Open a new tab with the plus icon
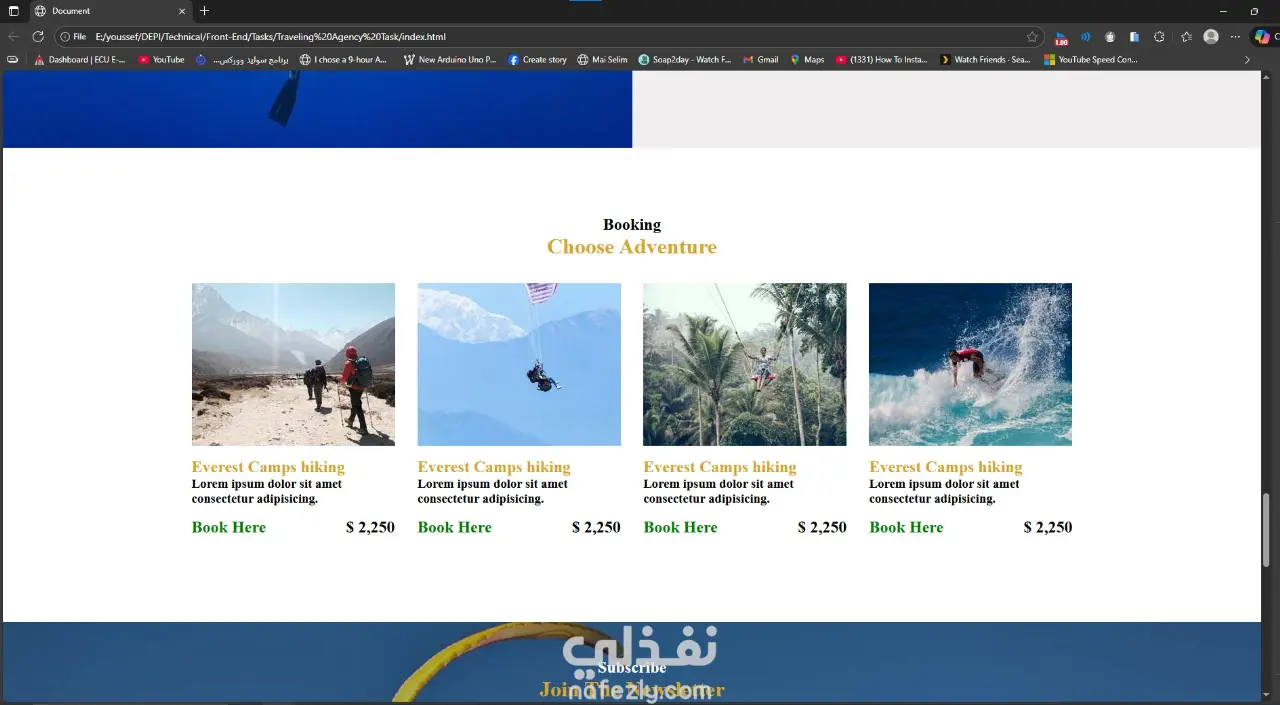 point(204,11)
